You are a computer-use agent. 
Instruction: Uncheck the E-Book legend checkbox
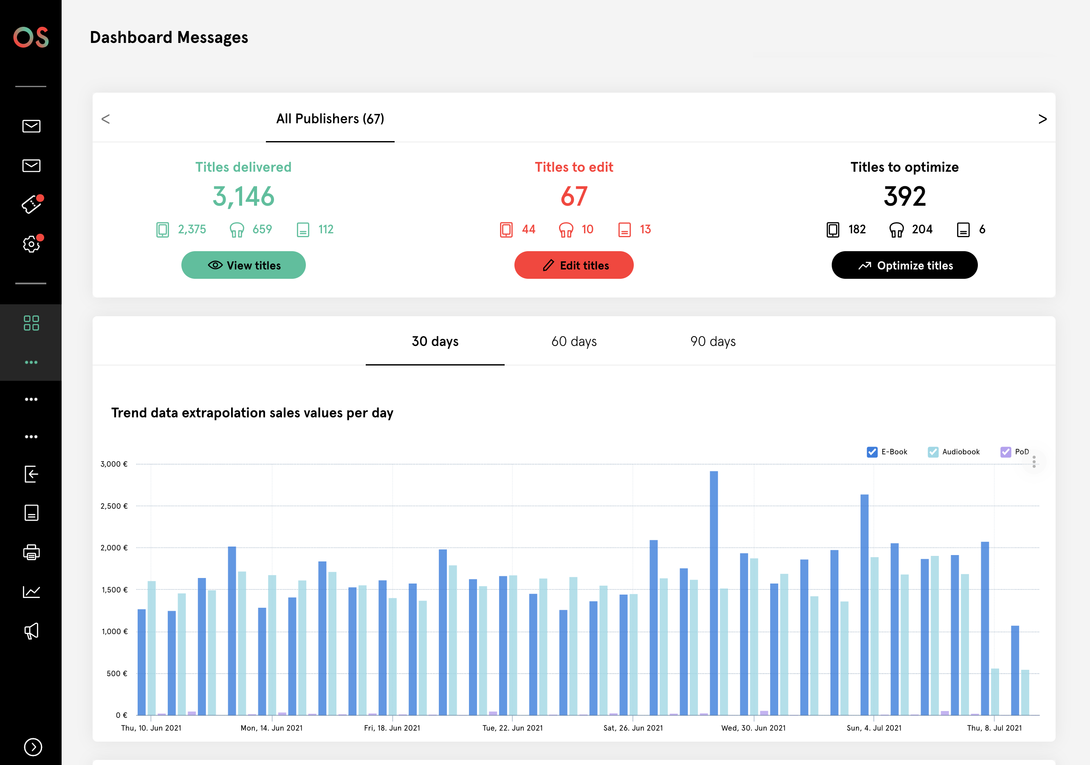click(x=872, y=452)
